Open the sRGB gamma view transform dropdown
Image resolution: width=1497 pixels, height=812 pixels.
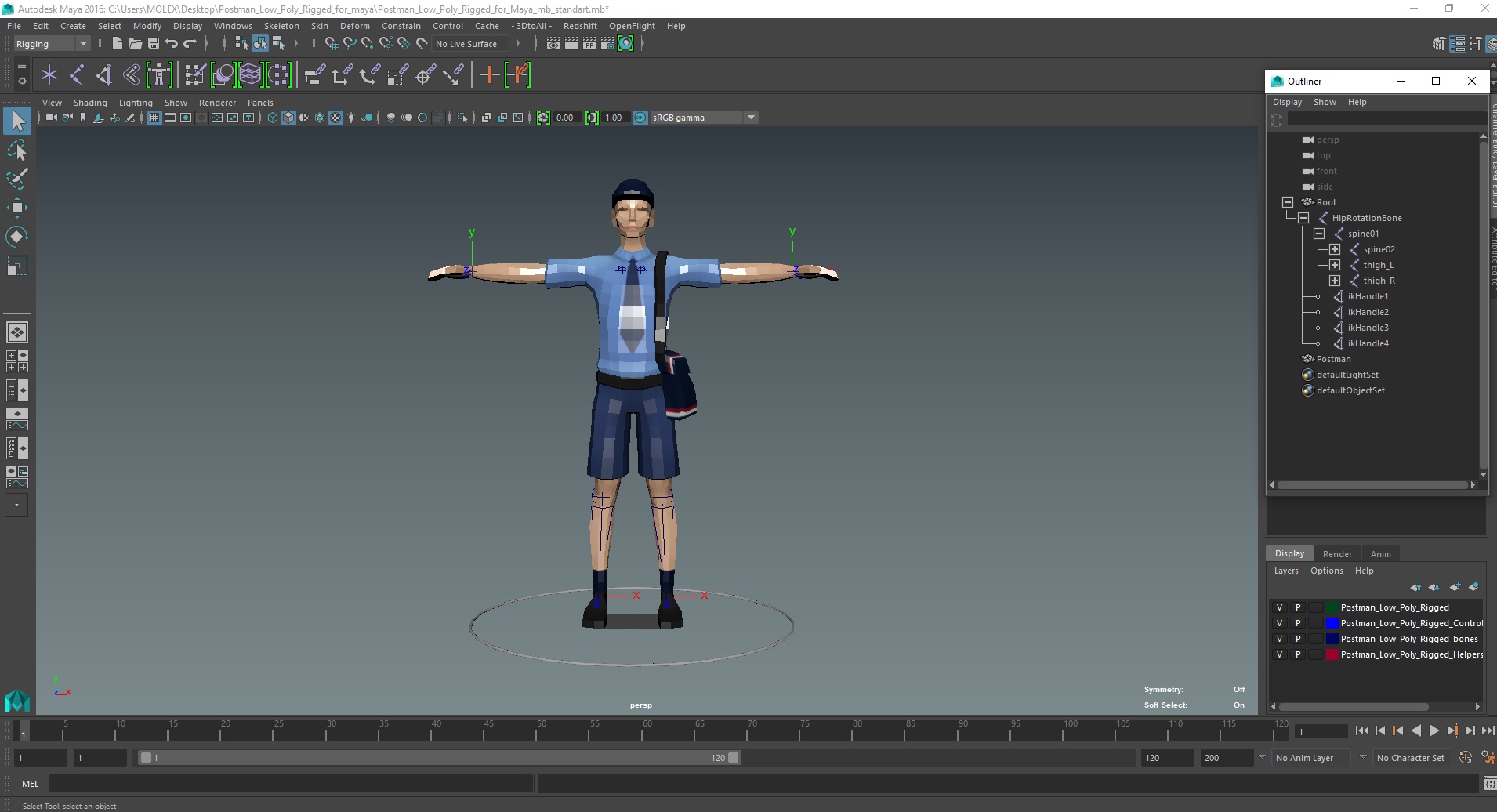pos(704,118)
